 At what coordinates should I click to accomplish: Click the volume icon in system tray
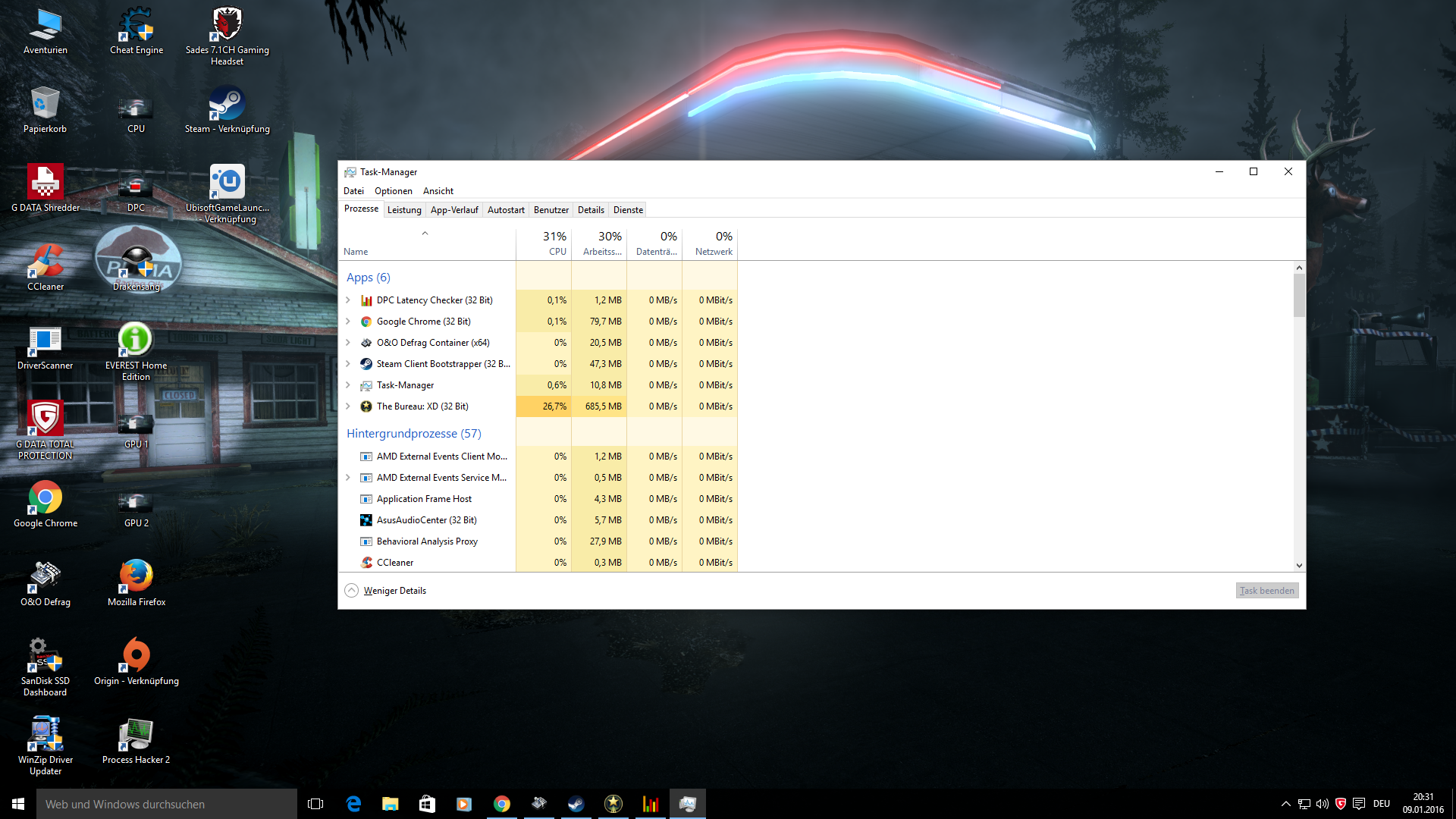coord(1323,804)
